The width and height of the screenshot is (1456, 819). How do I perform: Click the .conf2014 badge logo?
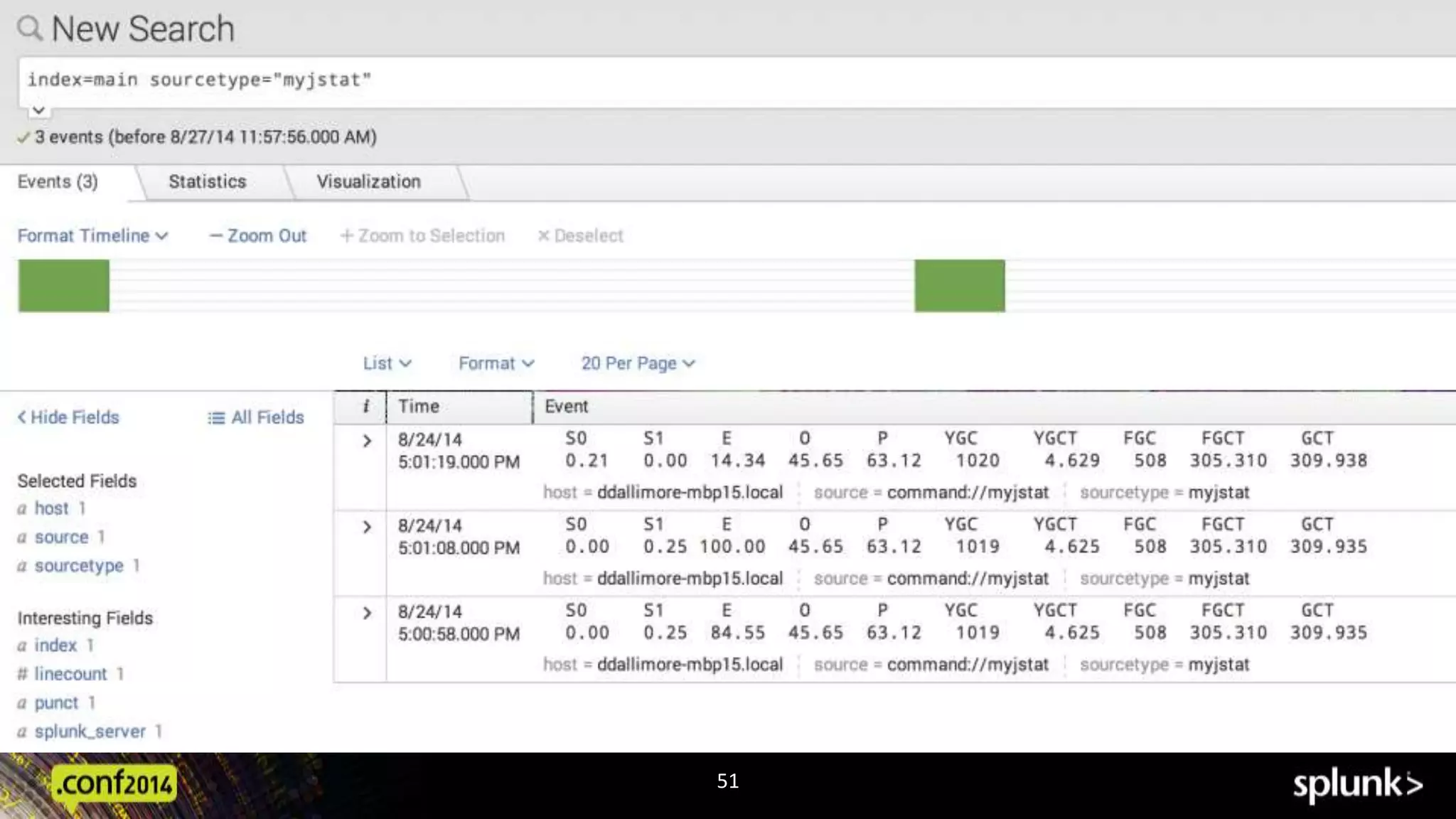coord(114,785)
